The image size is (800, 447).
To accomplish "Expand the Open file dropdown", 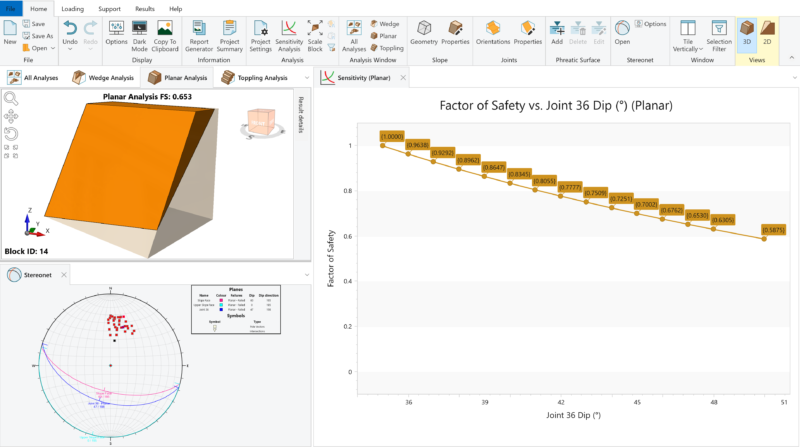I will pos(52,48).
